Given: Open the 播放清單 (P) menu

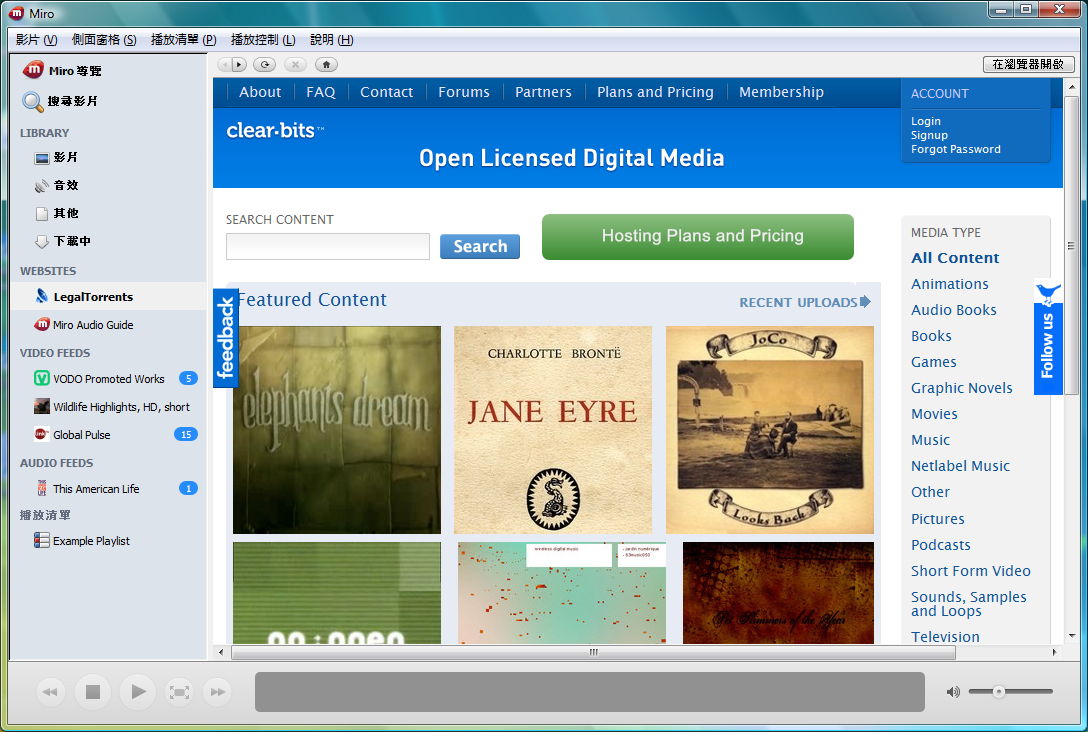Looking at the screenshot, I should 184,40.
